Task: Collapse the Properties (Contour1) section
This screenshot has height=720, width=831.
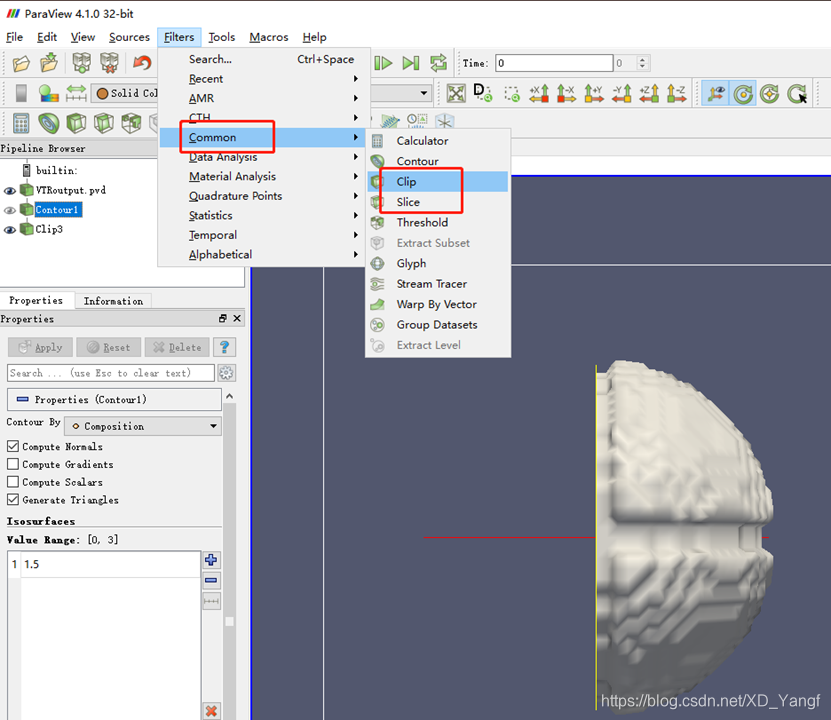Action: point(114,399)
